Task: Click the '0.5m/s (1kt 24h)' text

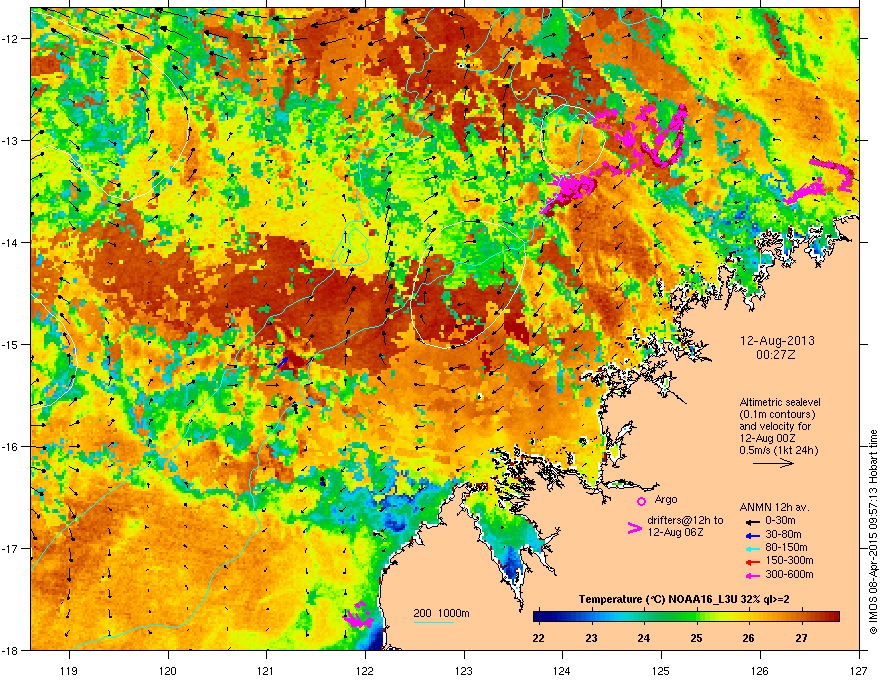Action: click(778, 450)
